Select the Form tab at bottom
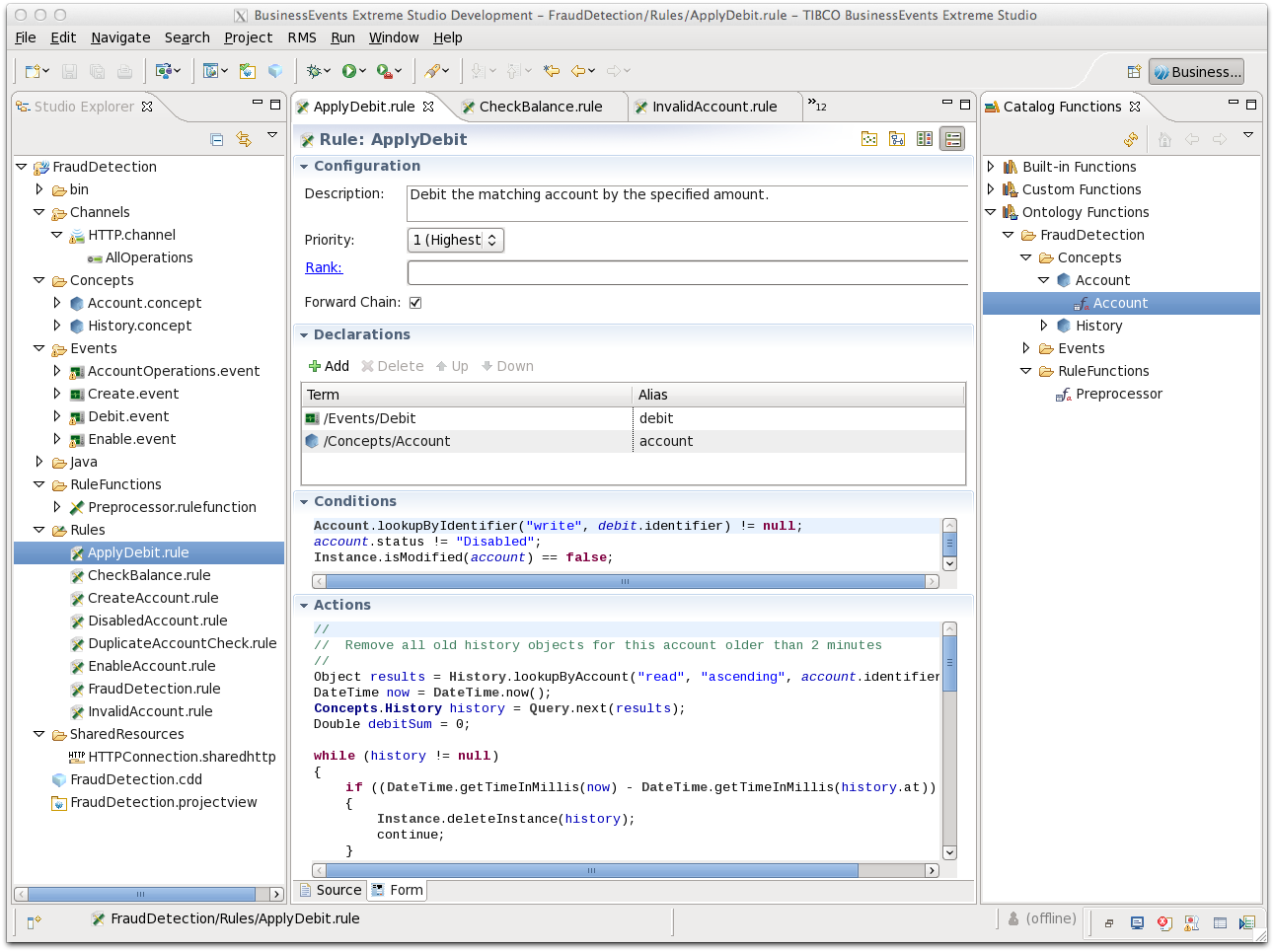Image resolution: width=1274 pixels, height=952 pixels. [397, 890]
